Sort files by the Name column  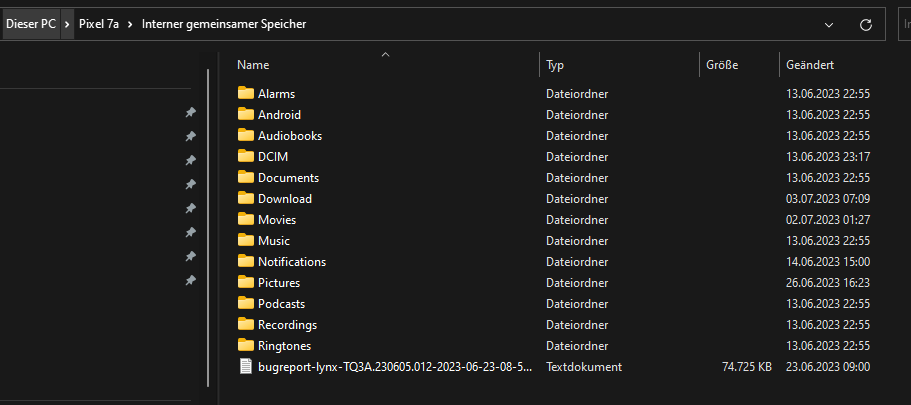tap(254, 65)
